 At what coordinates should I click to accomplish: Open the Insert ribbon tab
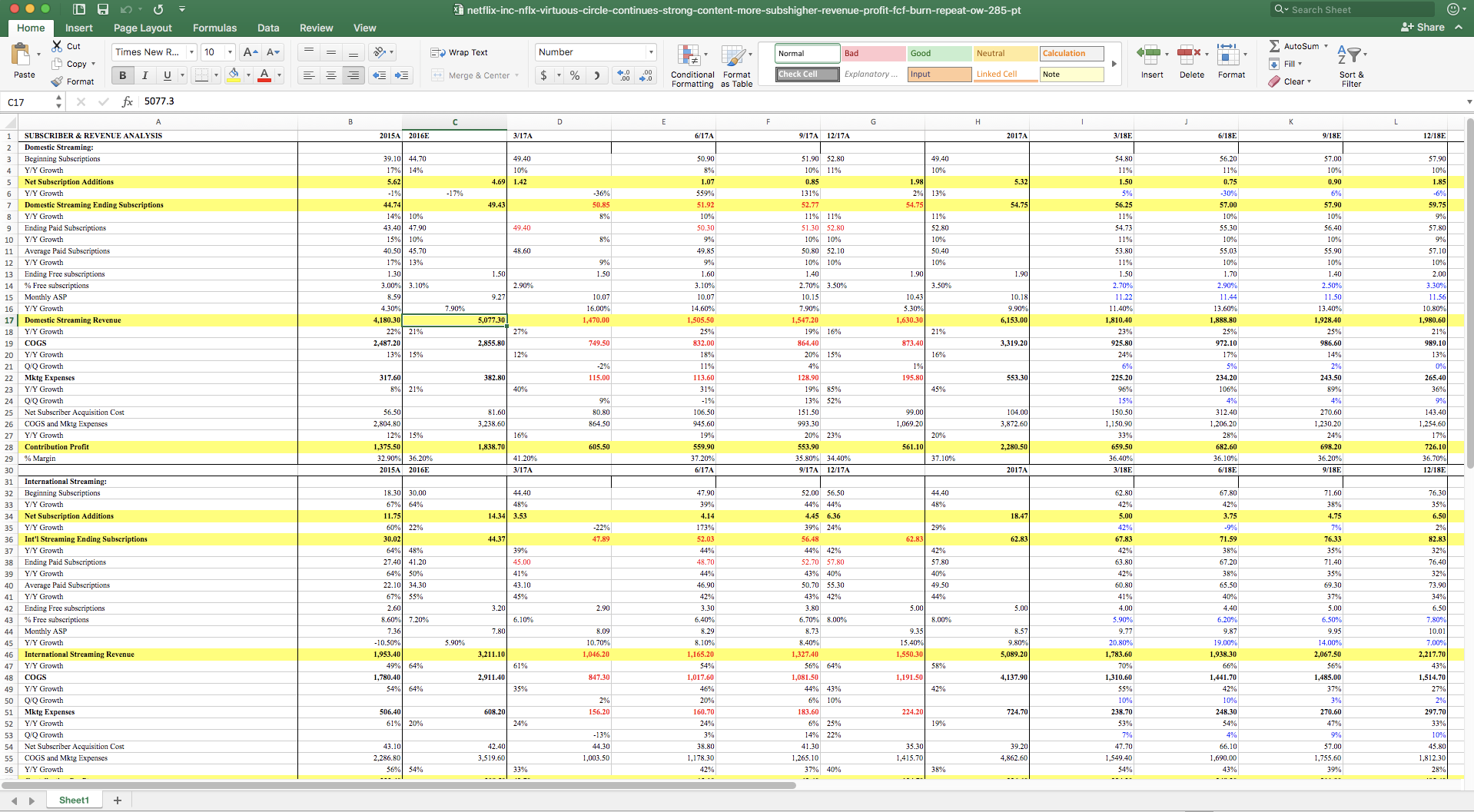coord(79,28)
